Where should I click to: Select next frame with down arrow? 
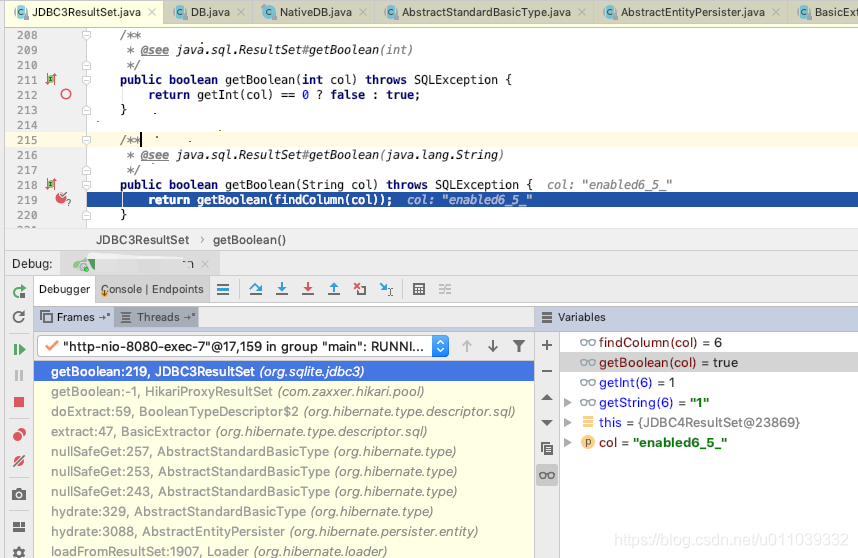pos(493,346)
